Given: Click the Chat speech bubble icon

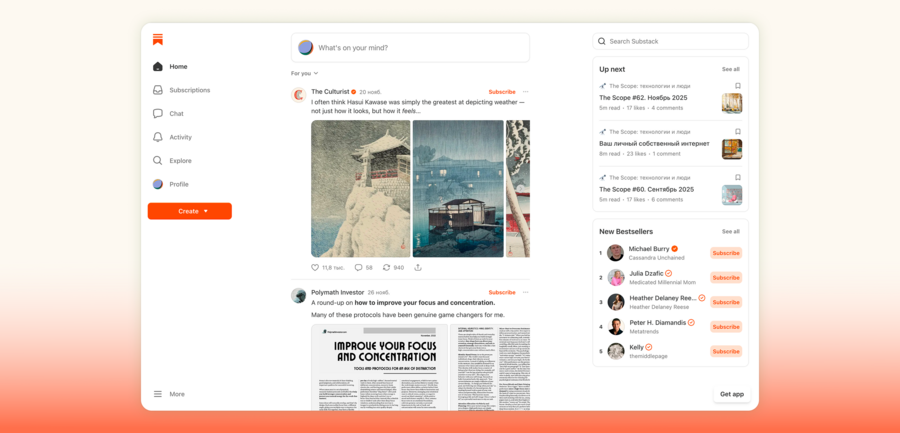Looking at the screenshot, I should pos(158,114).
